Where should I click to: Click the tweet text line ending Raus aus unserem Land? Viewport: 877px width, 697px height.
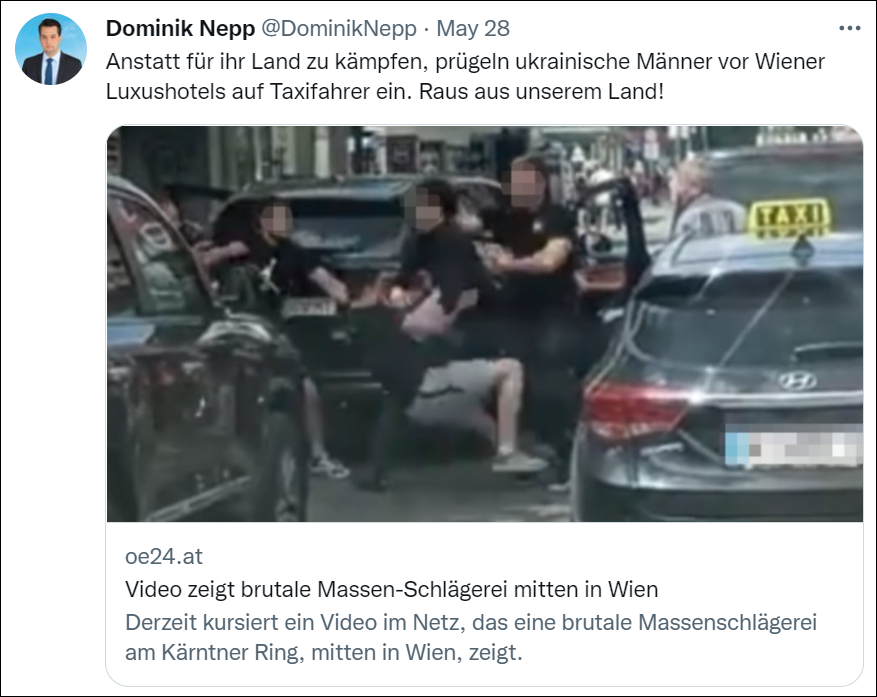tap(384, 91)
